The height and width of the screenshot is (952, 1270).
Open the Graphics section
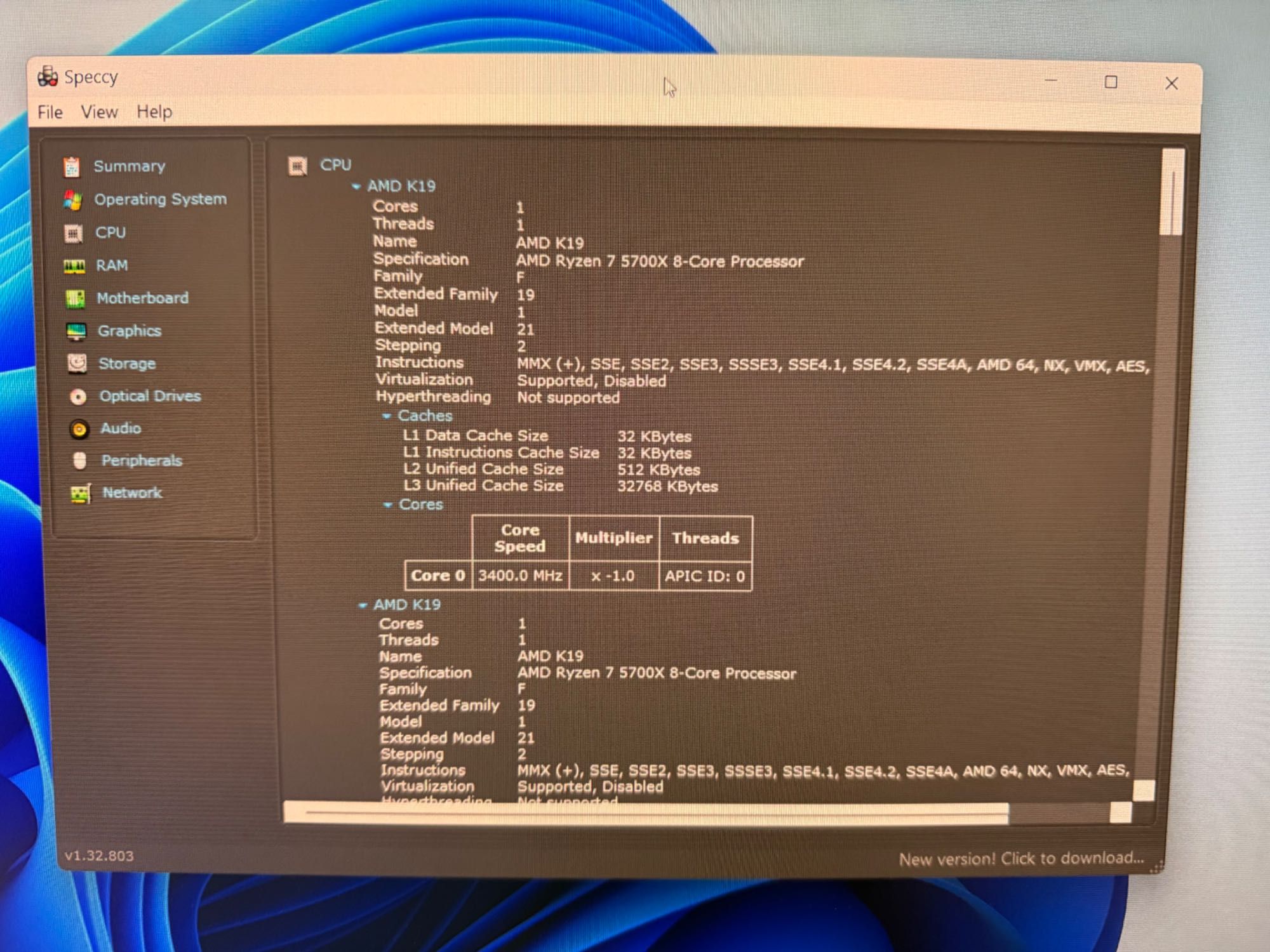(130, 331)
